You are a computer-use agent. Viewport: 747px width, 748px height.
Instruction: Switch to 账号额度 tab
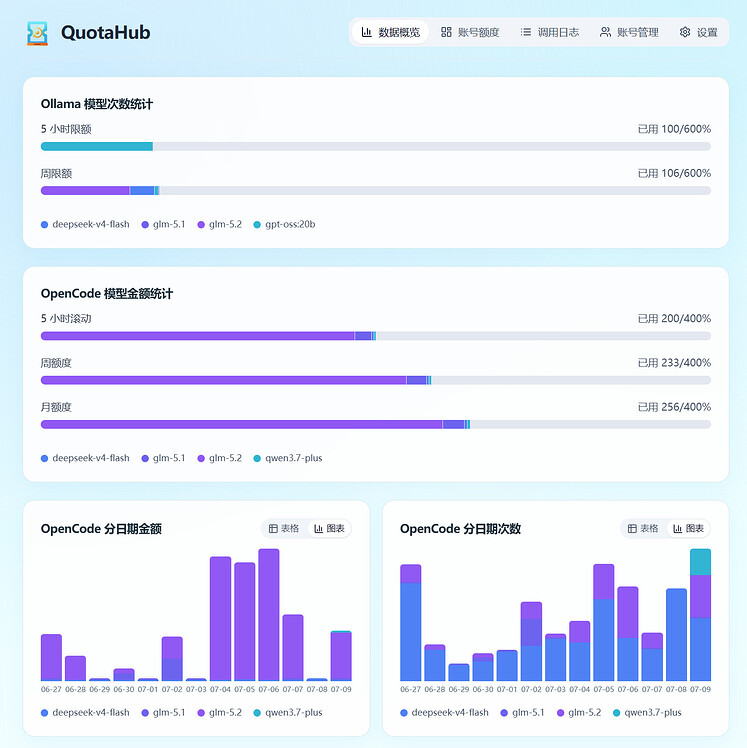pyautogui.click(x=470, y=32)
